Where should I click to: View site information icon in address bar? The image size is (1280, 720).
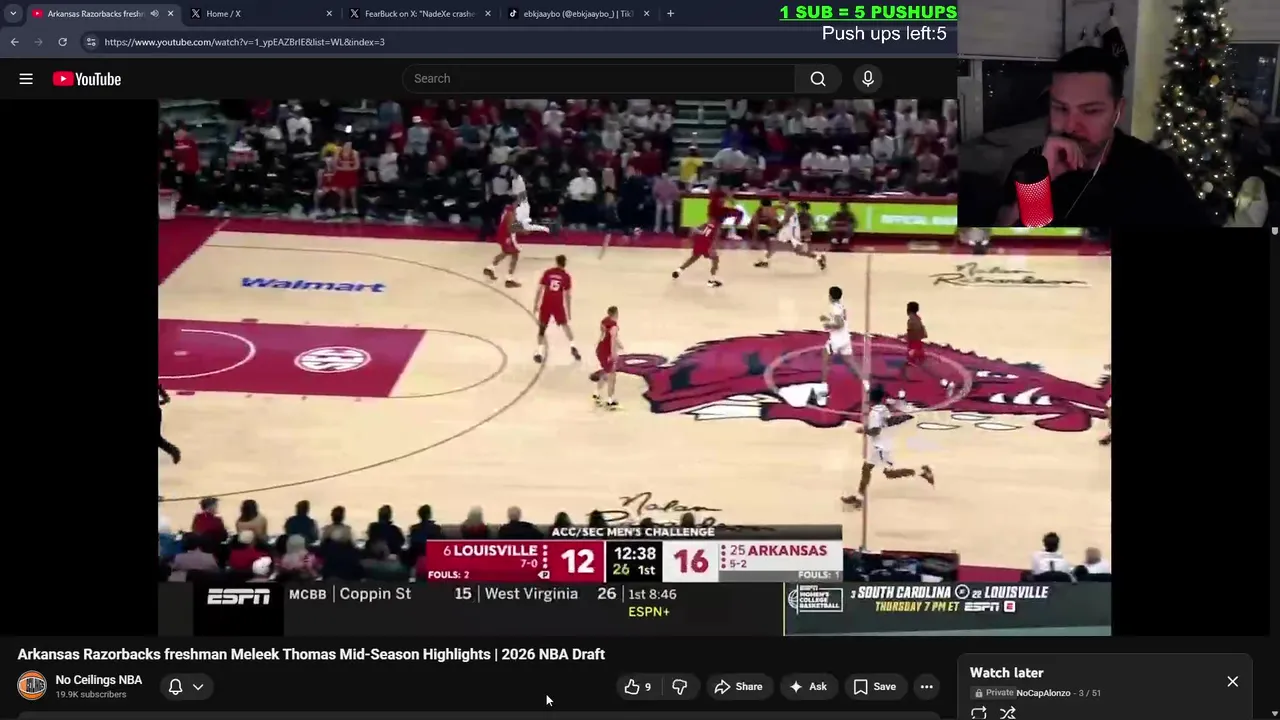(91, 42)
